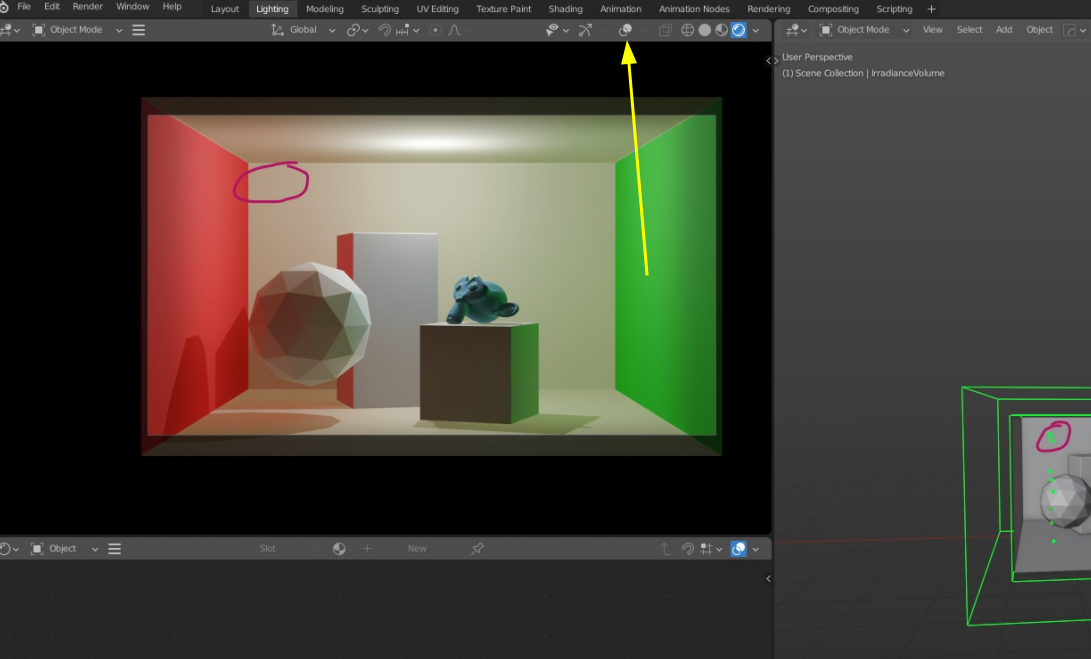The height and width of the screenshot is (659, 1091).
Task: Open node snap type dropdown
Action: tap(711, 548)
